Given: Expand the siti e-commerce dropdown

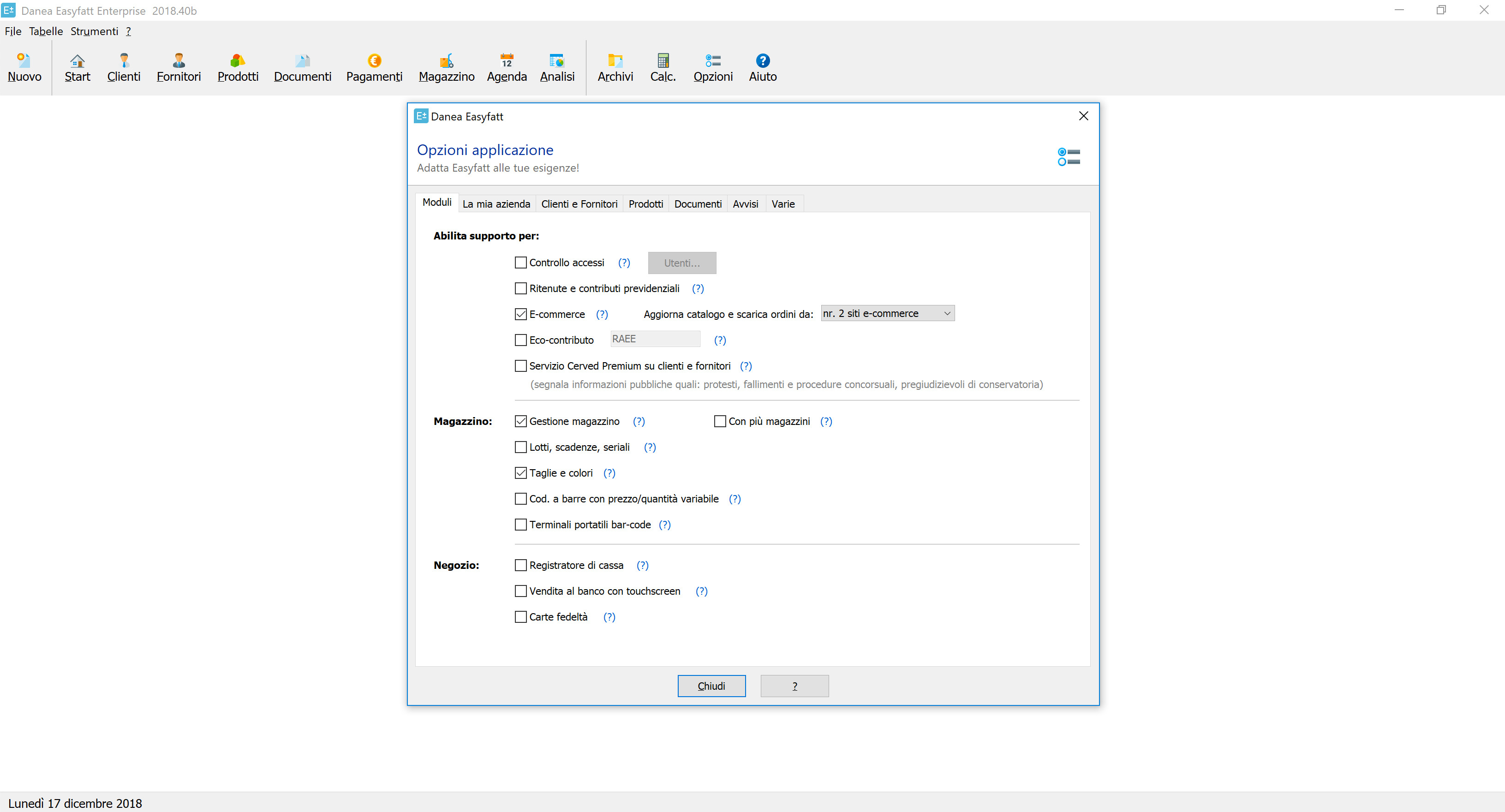Looking at the screenshot, I should [888, 314].
